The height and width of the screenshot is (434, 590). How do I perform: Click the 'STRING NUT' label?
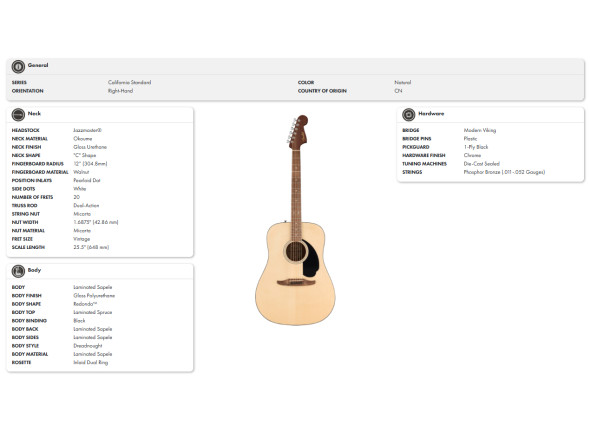26,214
